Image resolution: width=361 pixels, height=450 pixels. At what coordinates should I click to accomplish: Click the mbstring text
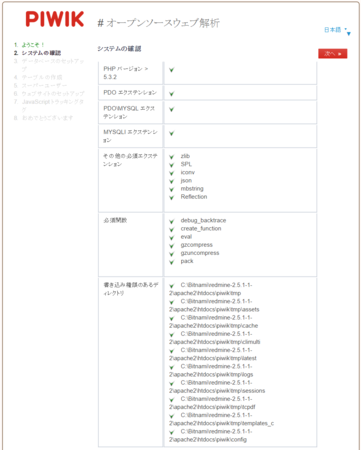coord(192,189)
